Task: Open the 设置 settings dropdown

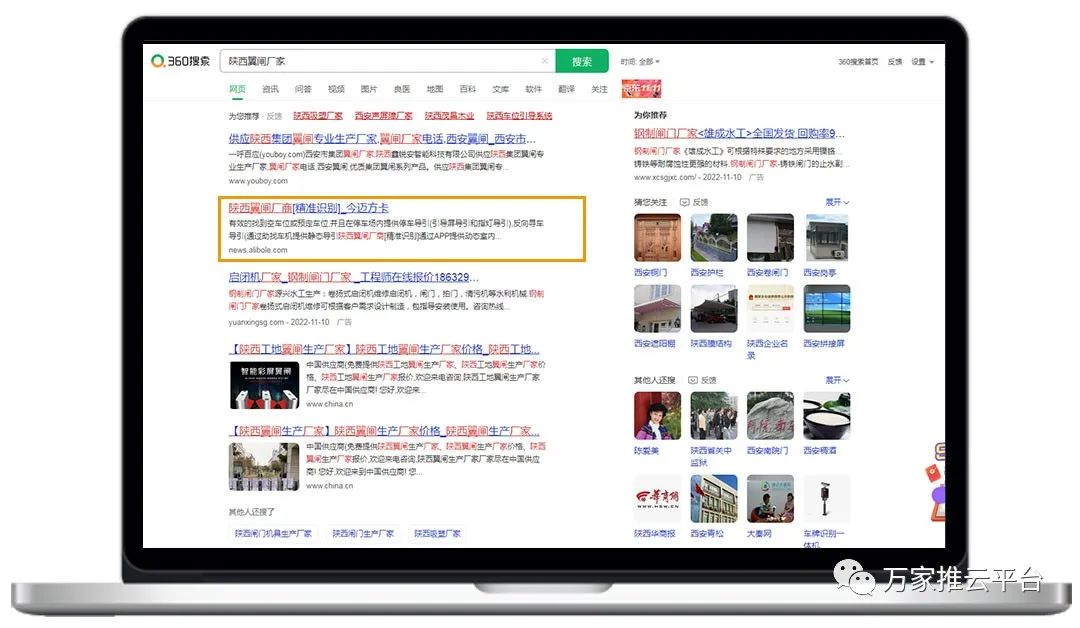Action: coord(920,61)
